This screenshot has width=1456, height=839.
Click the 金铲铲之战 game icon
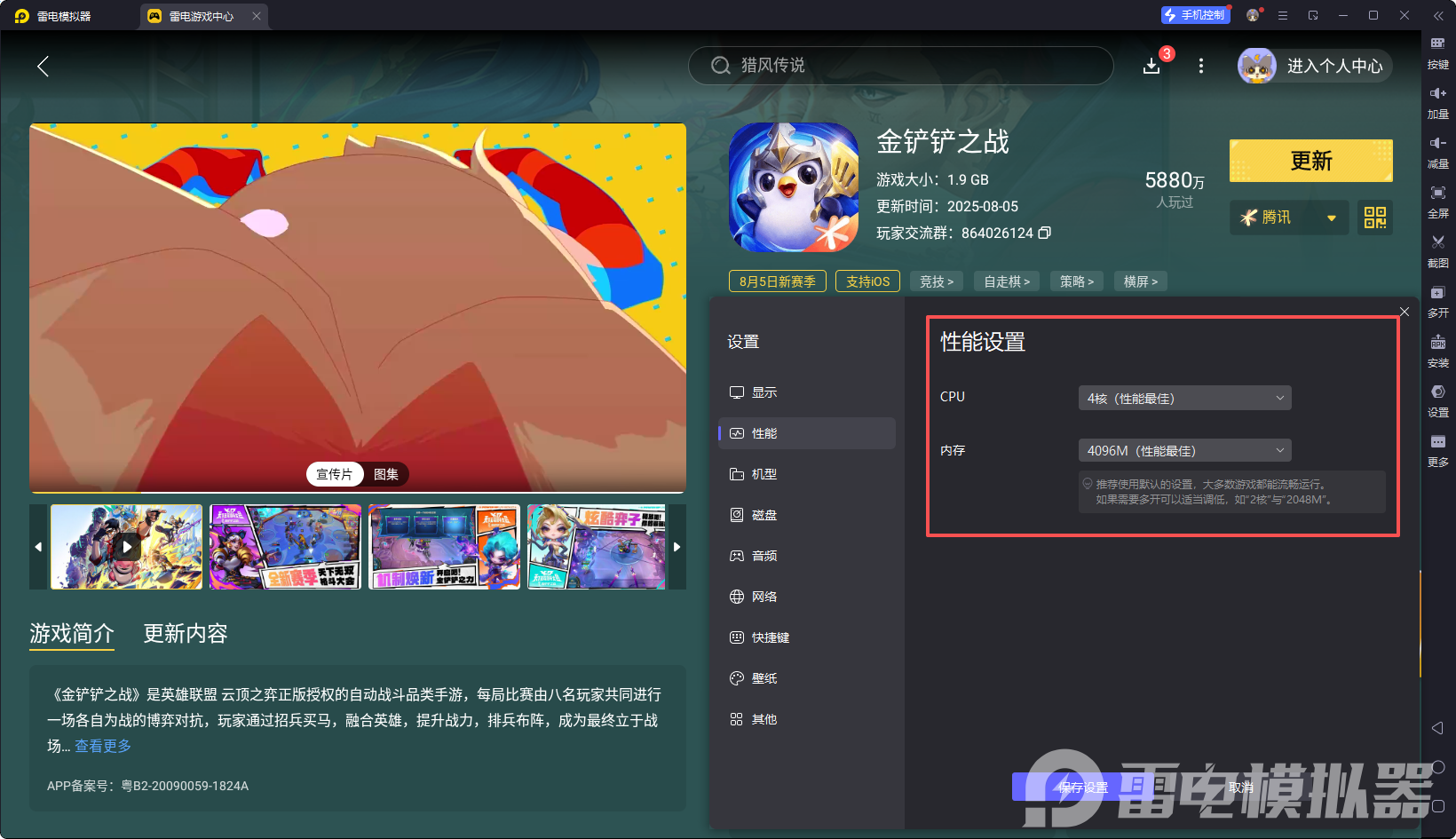click(x=794, y=187)
